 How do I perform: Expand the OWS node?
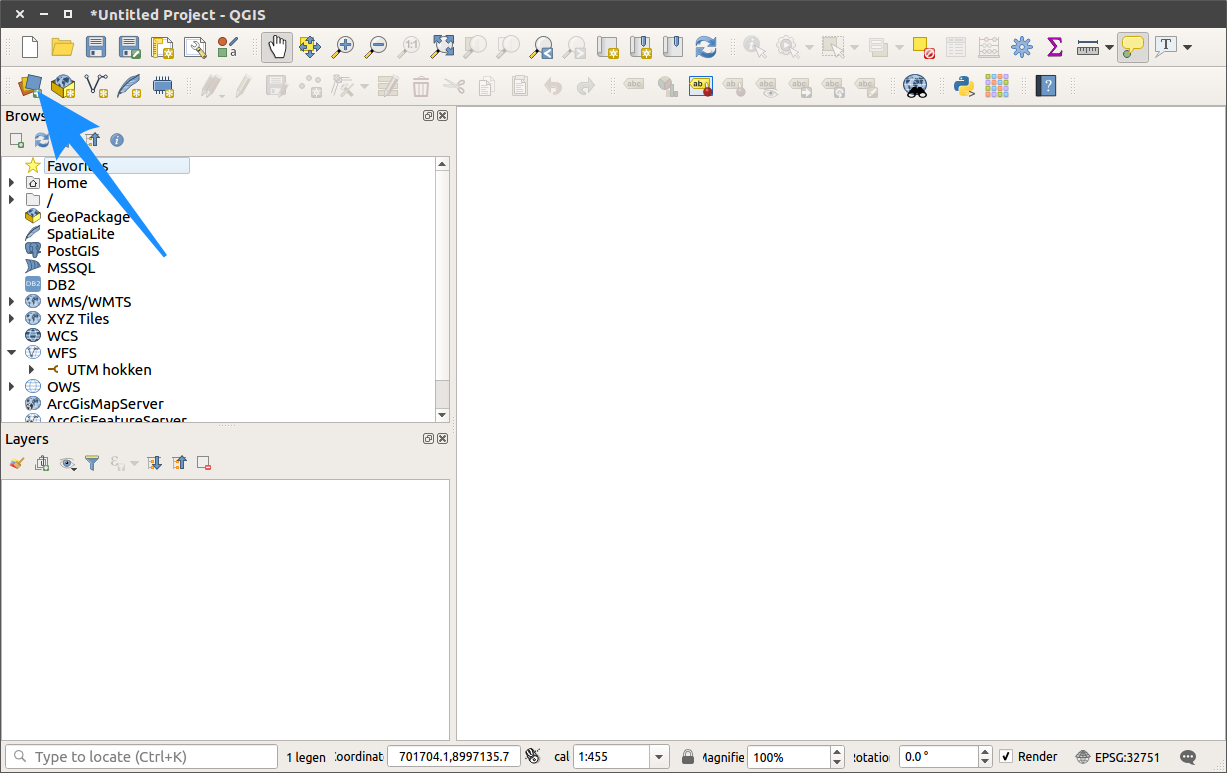pos(11,387)
